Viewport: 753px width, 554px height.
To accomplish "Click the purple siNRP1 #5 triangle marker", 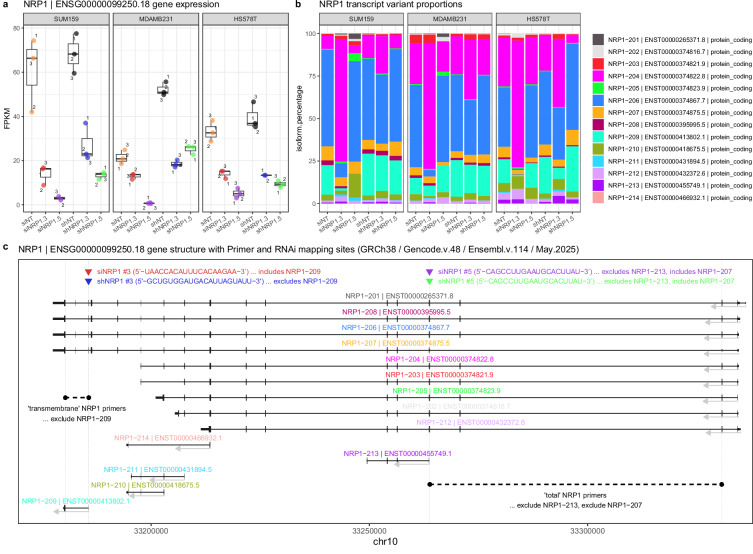I will 429,272.
